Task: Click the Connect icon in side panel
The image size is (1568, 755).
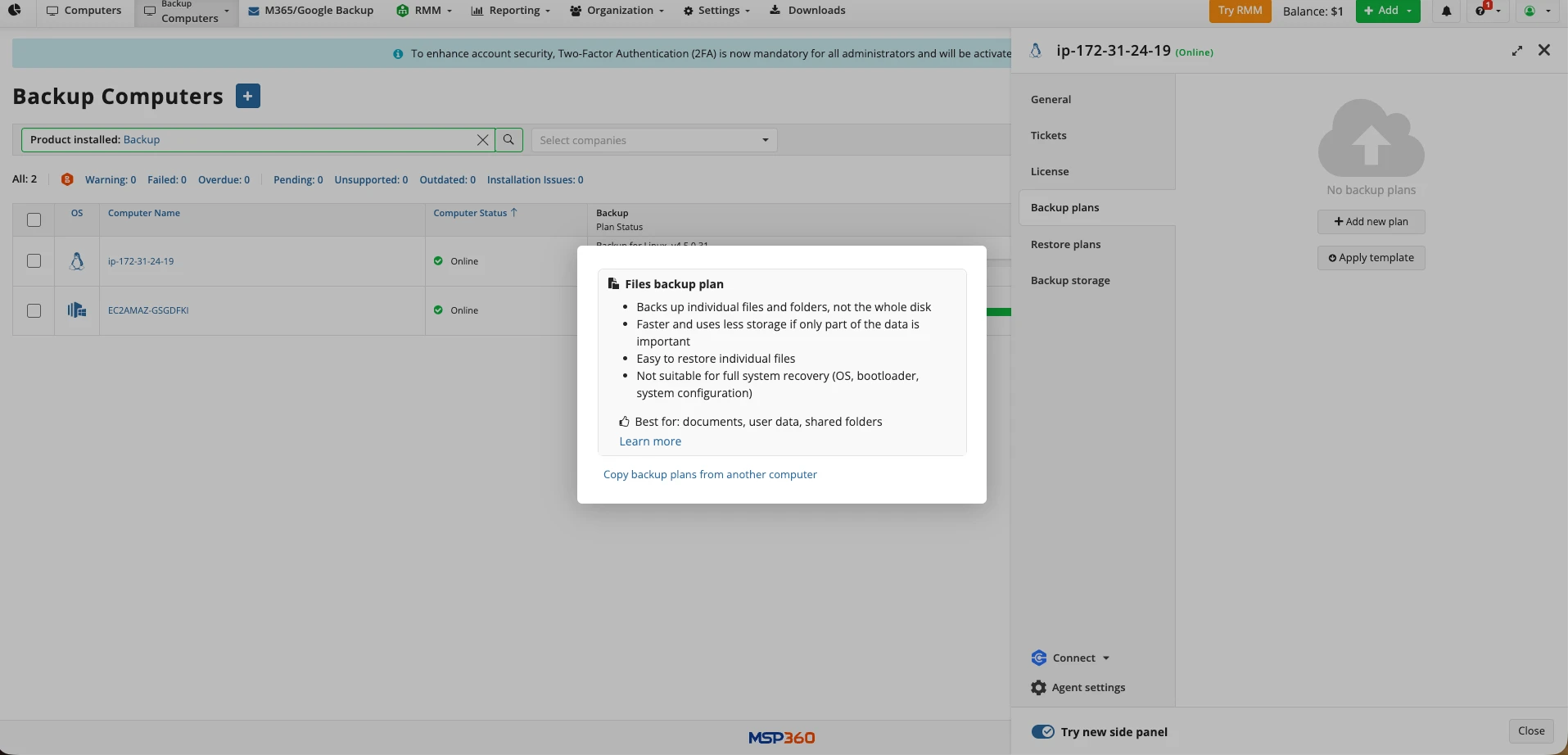Action: [x=1039, y=658]
